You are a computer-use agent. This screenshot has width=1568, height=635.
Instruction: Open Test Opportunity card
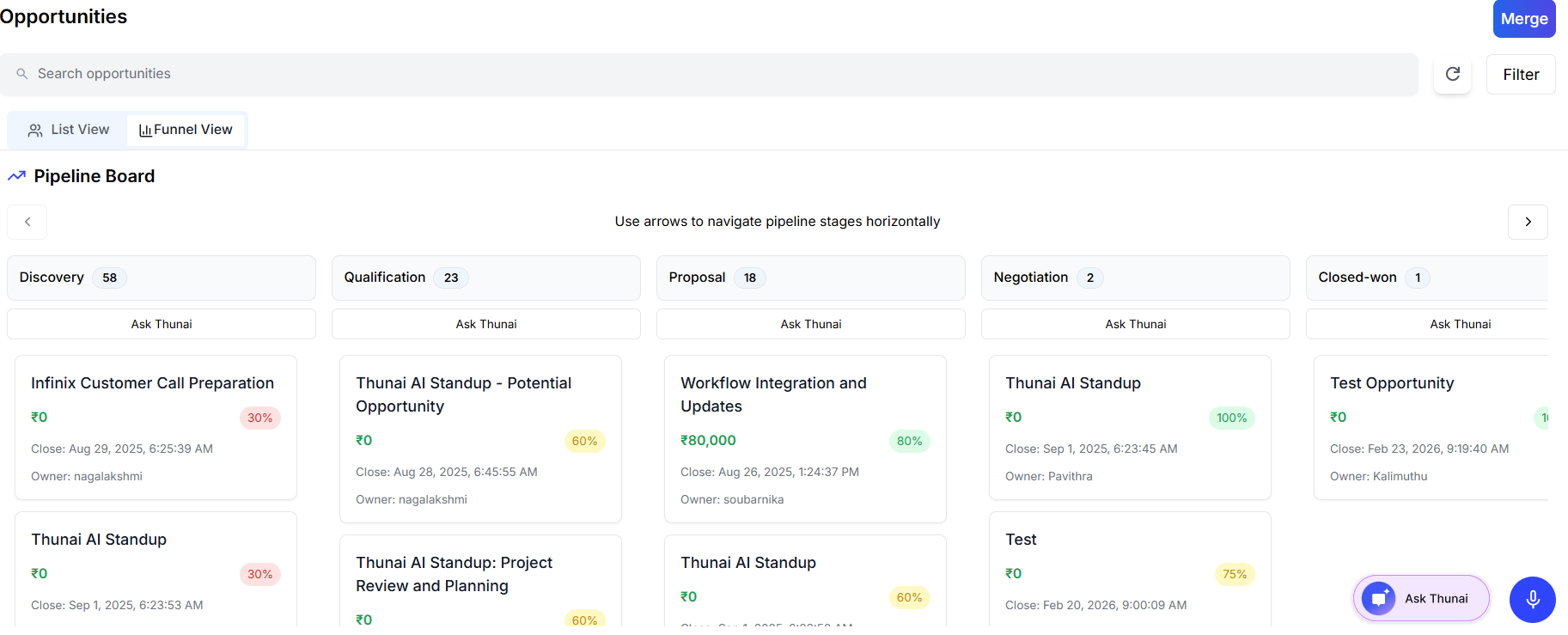[1431, 427]
